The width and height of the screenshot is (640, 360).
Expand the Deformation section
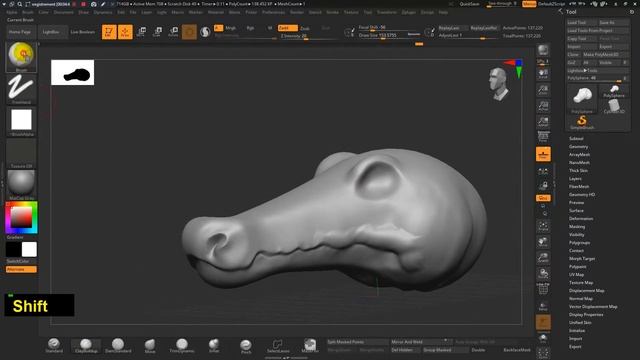[x=581, y=218]
